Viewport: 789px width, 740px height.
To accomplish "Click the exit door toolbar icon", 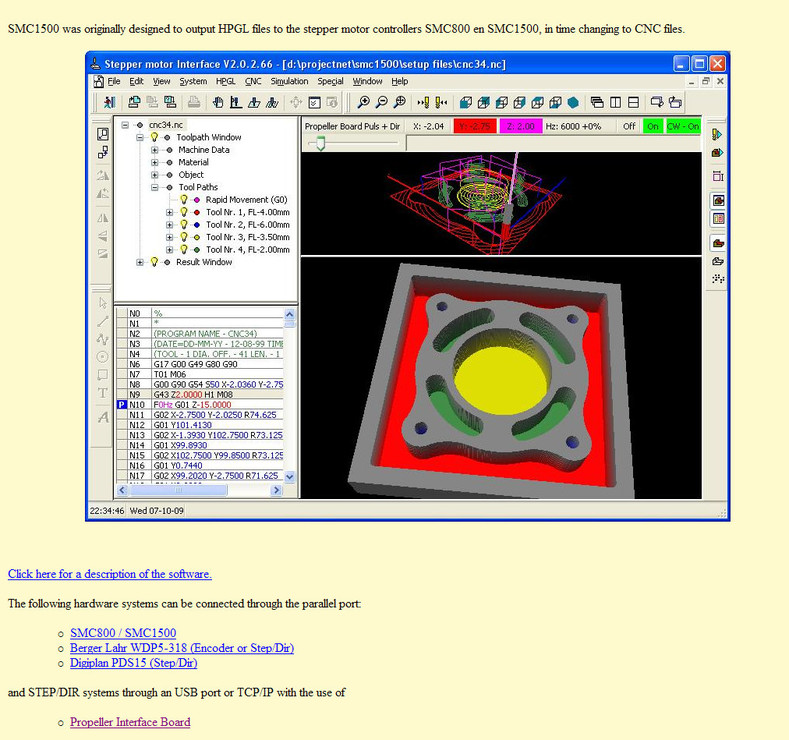I will click(109, 103).
